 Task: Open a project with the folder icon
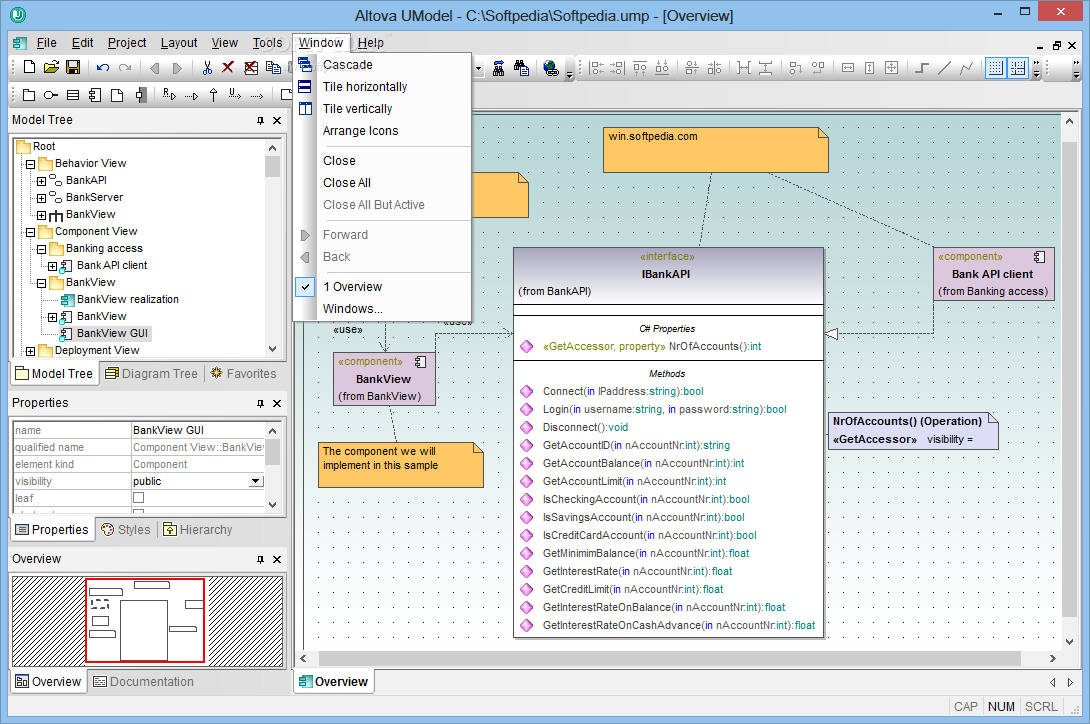pos(51,67)
